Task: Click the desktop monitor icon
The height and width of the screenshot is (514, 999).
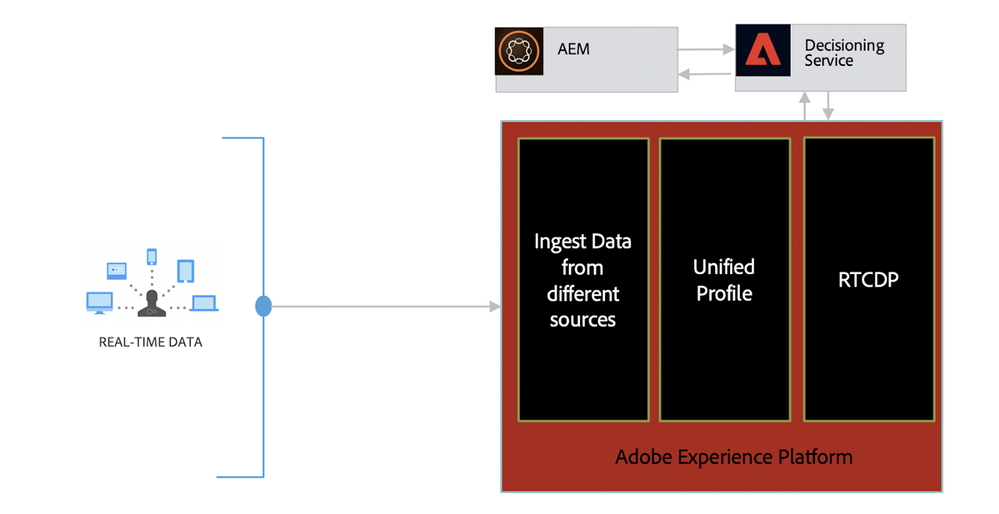Action: click(x=100, y=302)
